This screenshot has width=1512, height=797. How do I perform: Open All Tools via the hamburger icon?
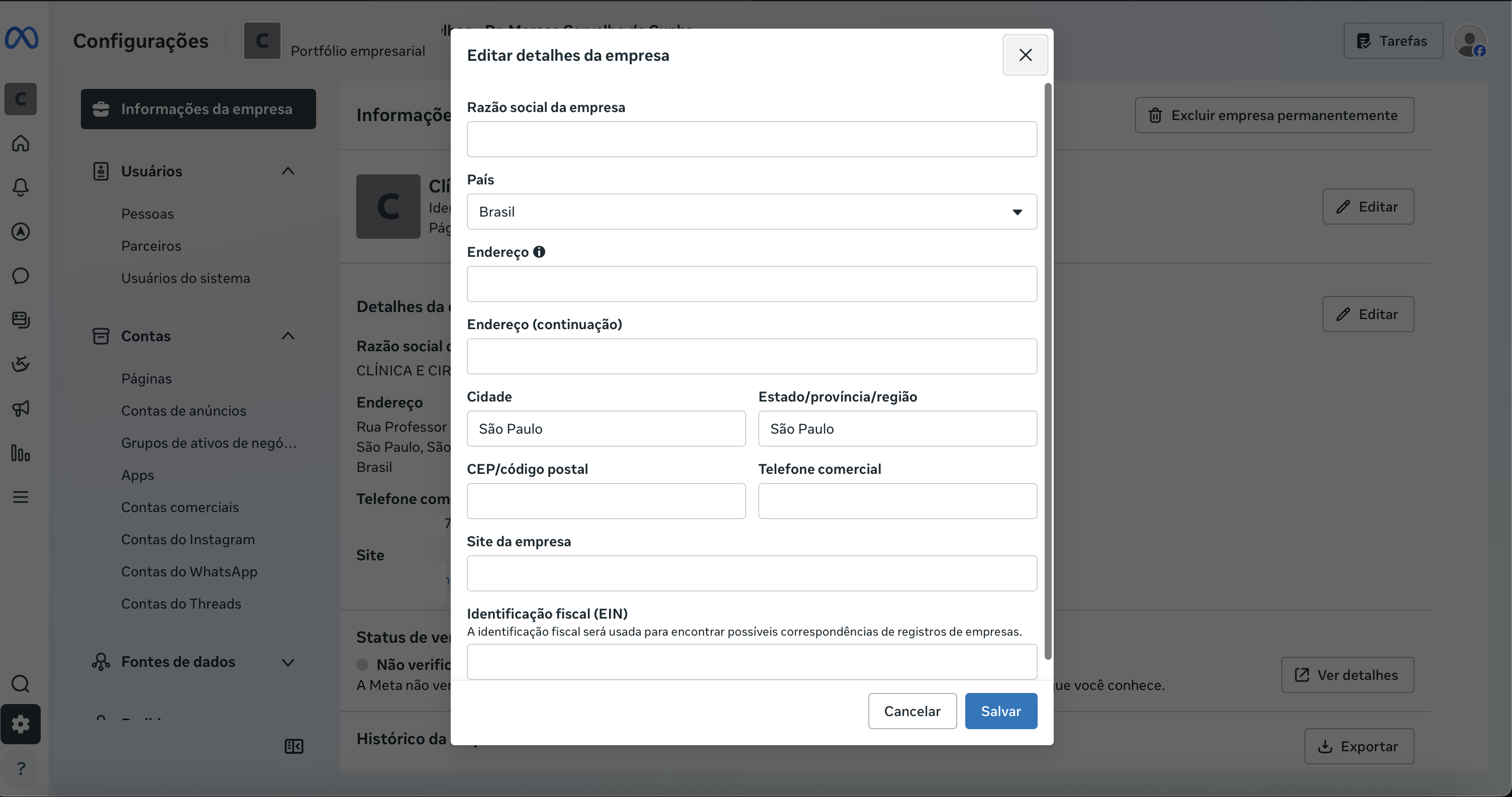21,496
